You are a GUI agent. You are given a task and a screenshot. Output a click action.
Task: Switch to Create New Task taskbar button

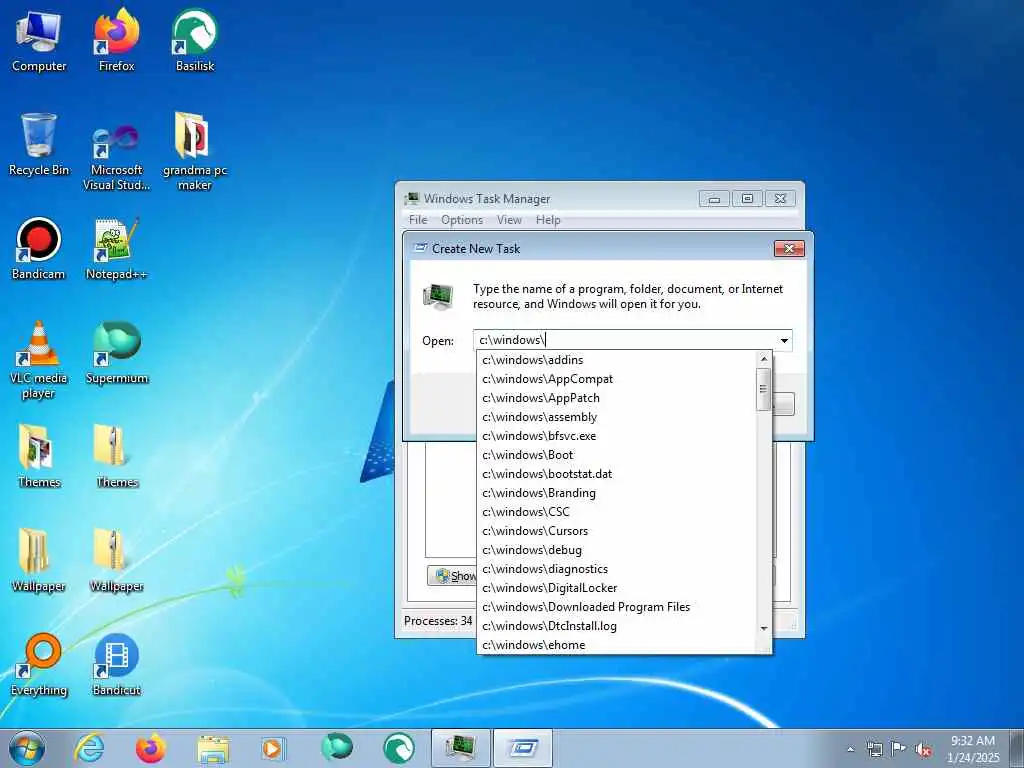[x=522, y=748]
